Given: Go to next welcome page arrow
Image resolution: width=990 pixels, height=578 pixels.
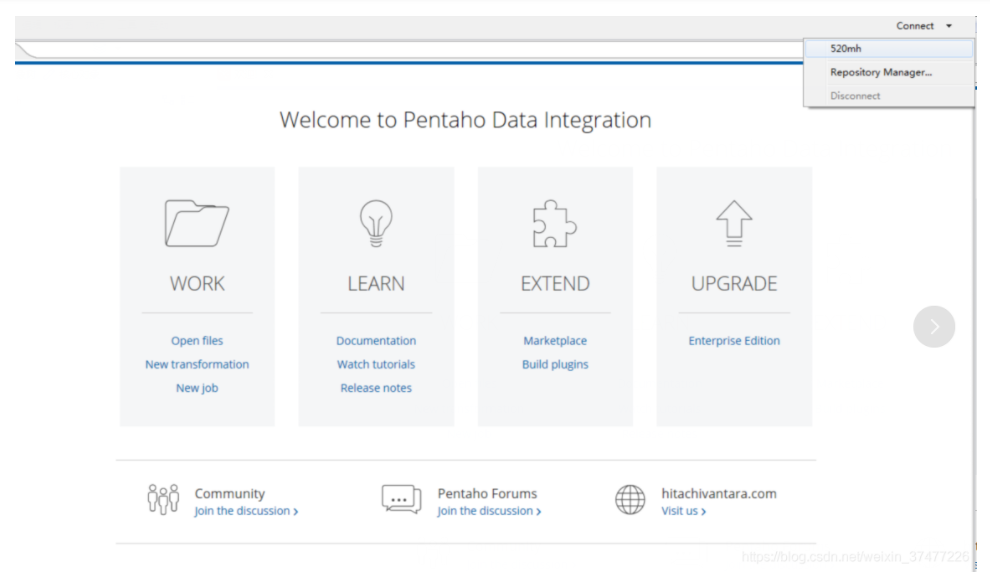Looking at the screenshot, I should [934, 327].
